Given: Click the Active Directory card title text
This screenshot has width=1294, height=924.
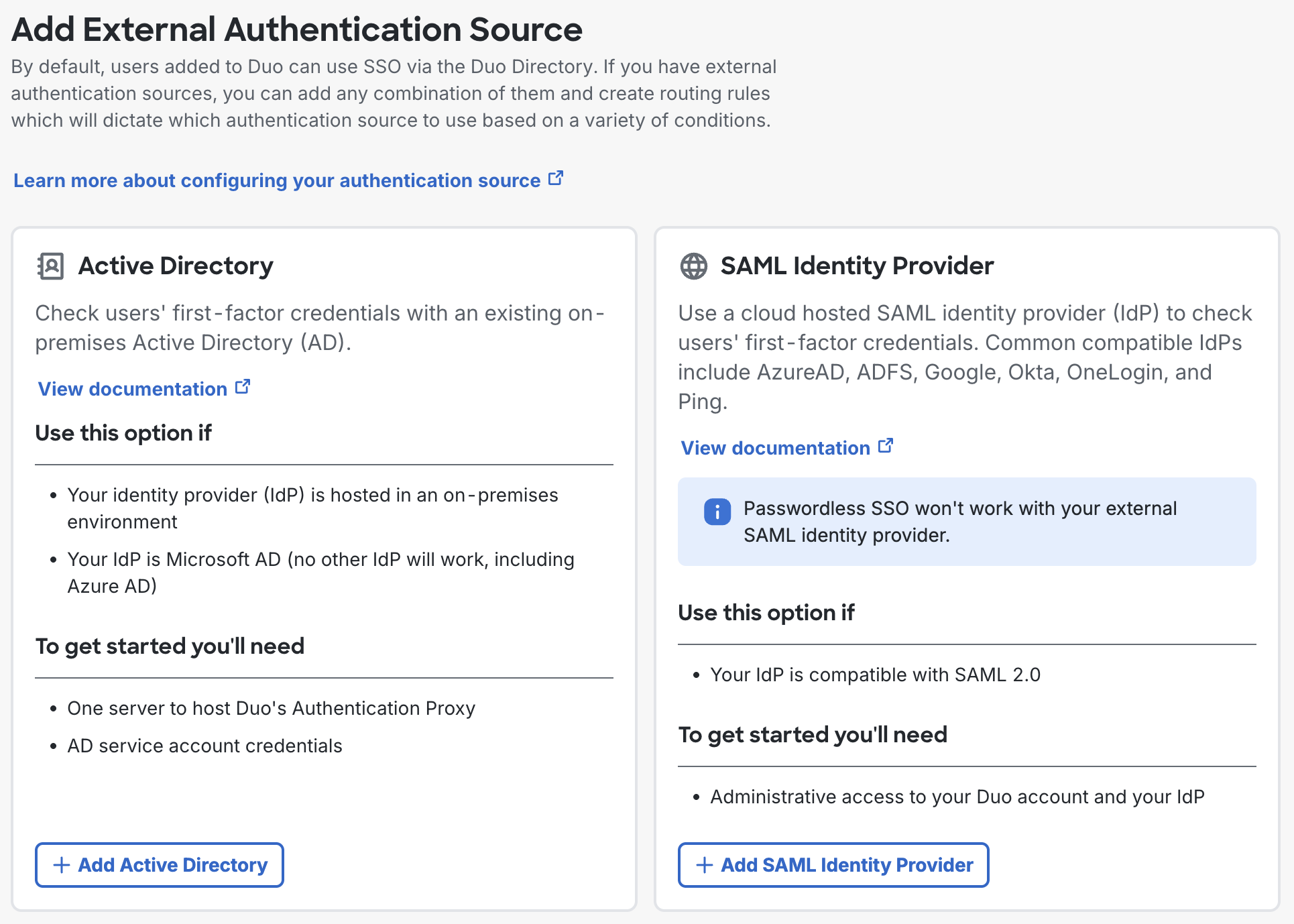Looking at the screenshot, I should [176, 266].
